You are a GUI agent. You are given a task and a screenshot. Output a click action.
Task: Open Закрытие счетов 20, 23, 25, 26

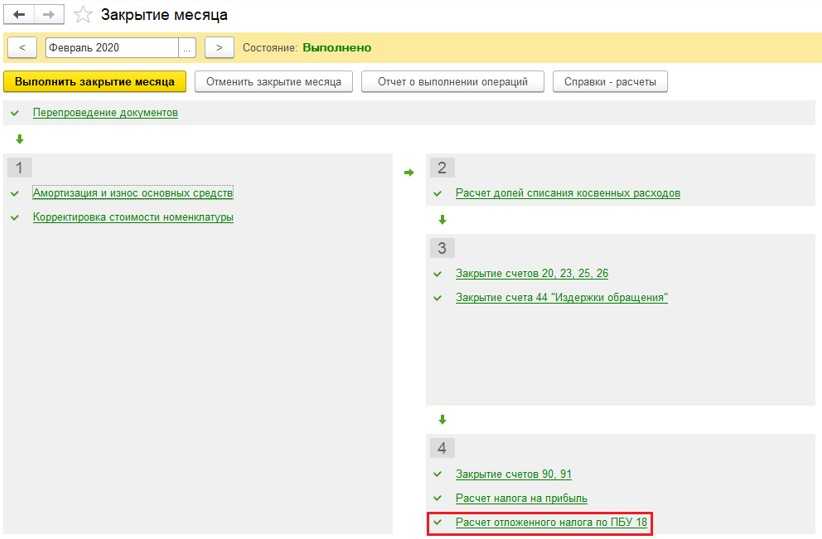(x=532, y=273)
